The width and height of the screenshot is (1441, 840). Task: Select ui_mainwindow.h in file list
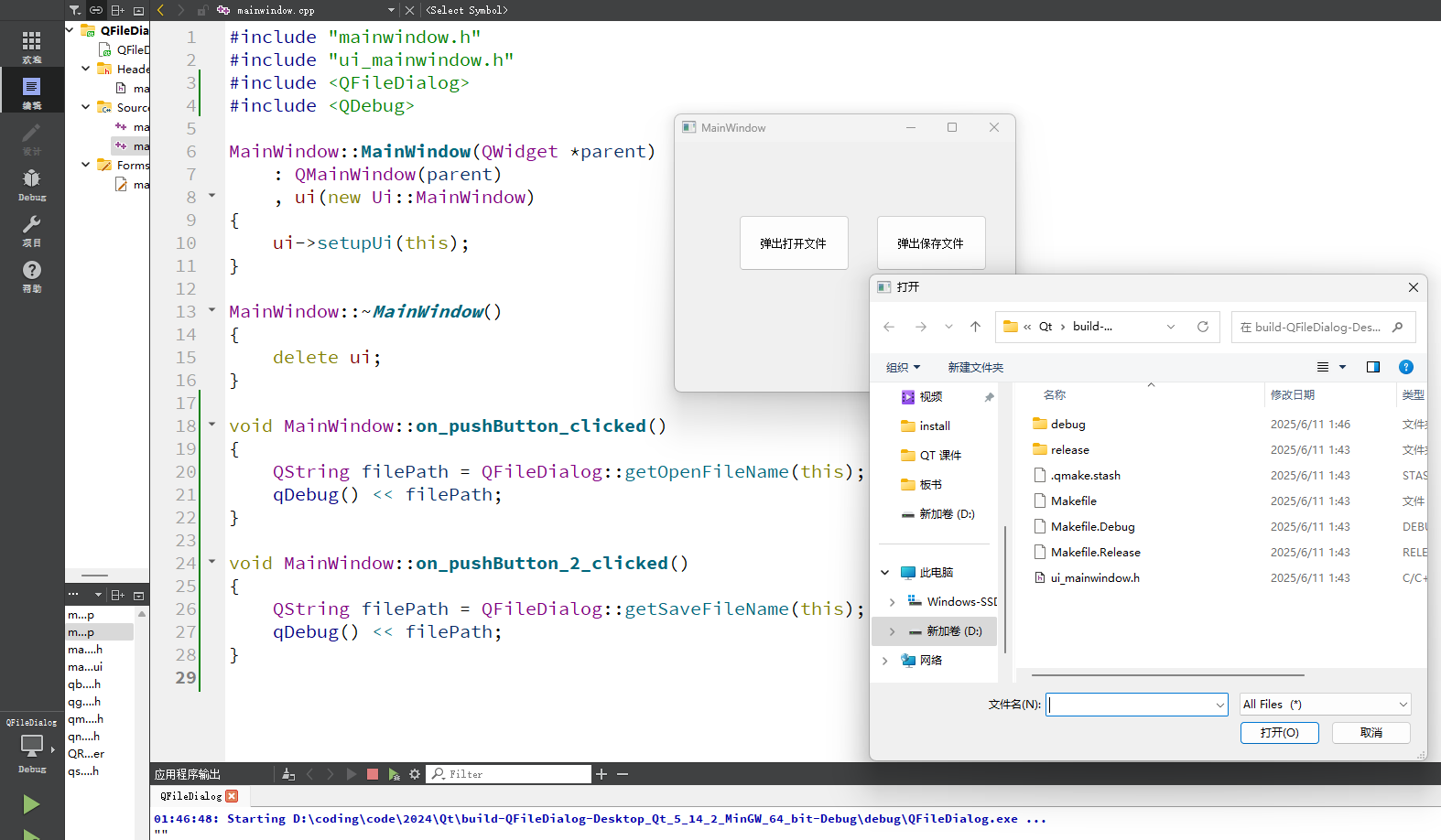(x=1095, y=577)
